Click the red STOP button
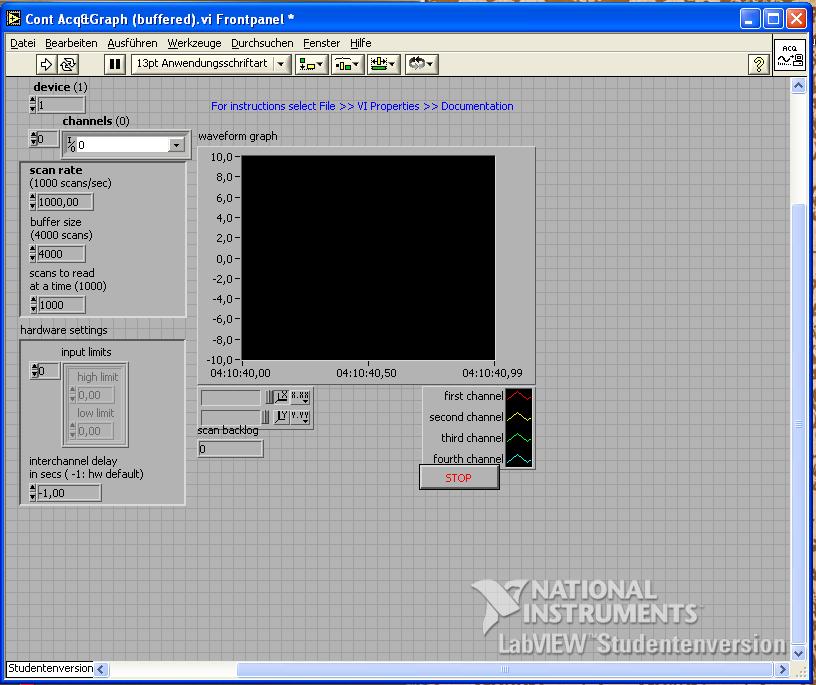816x685 pixels. point(459,478)
